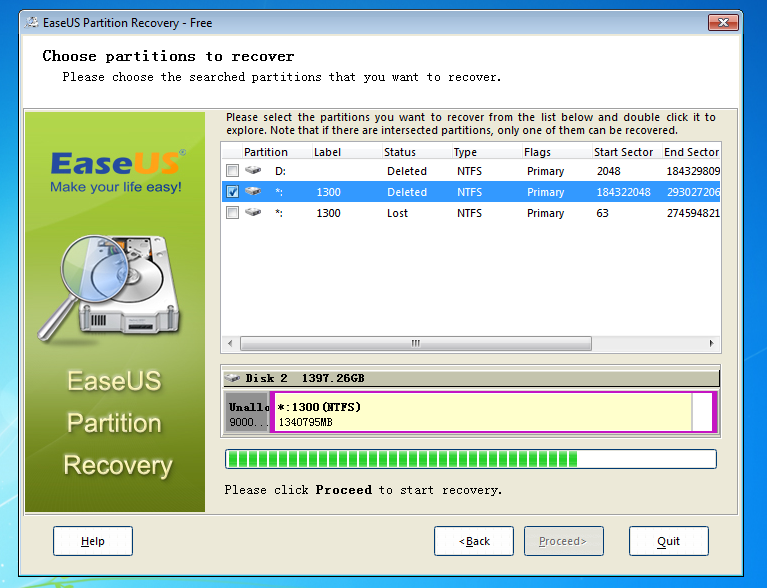This screenshot has width=767, height=588.
Task: Click the drive icon in the Deleted 1300 row
Action: click(253, 191)
